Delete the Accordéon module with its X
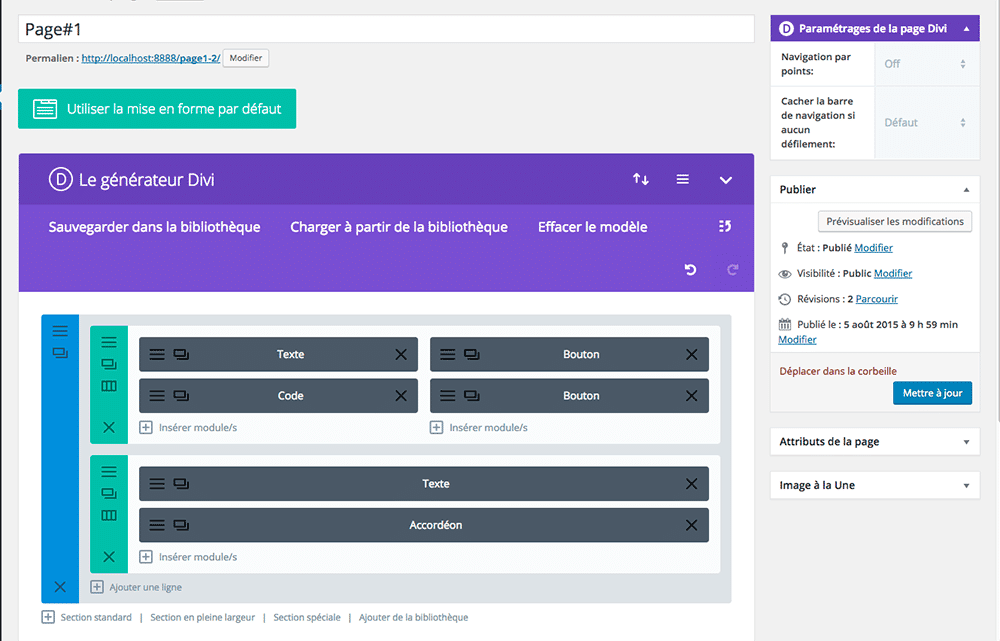Screen dimensions: 1000x641 click(691, 525)
